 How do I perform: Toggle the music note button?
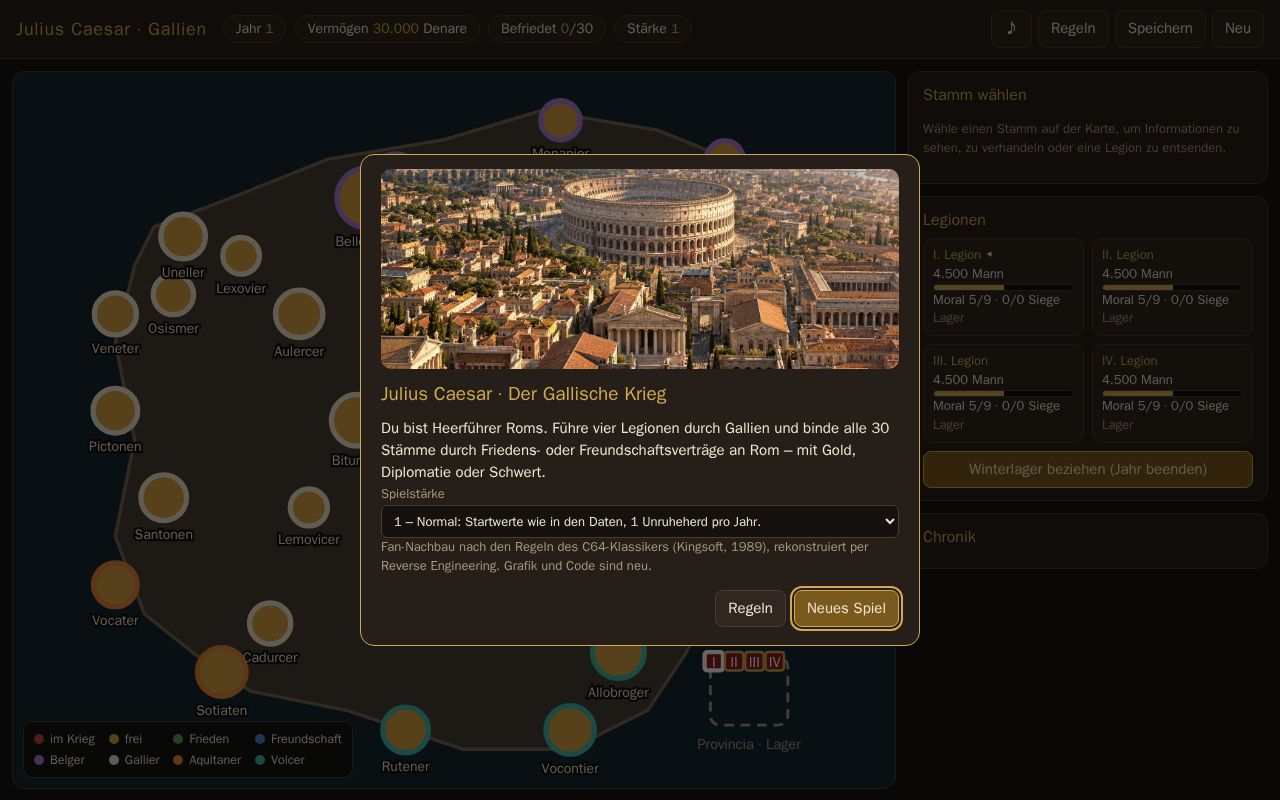coord(1011,28)
